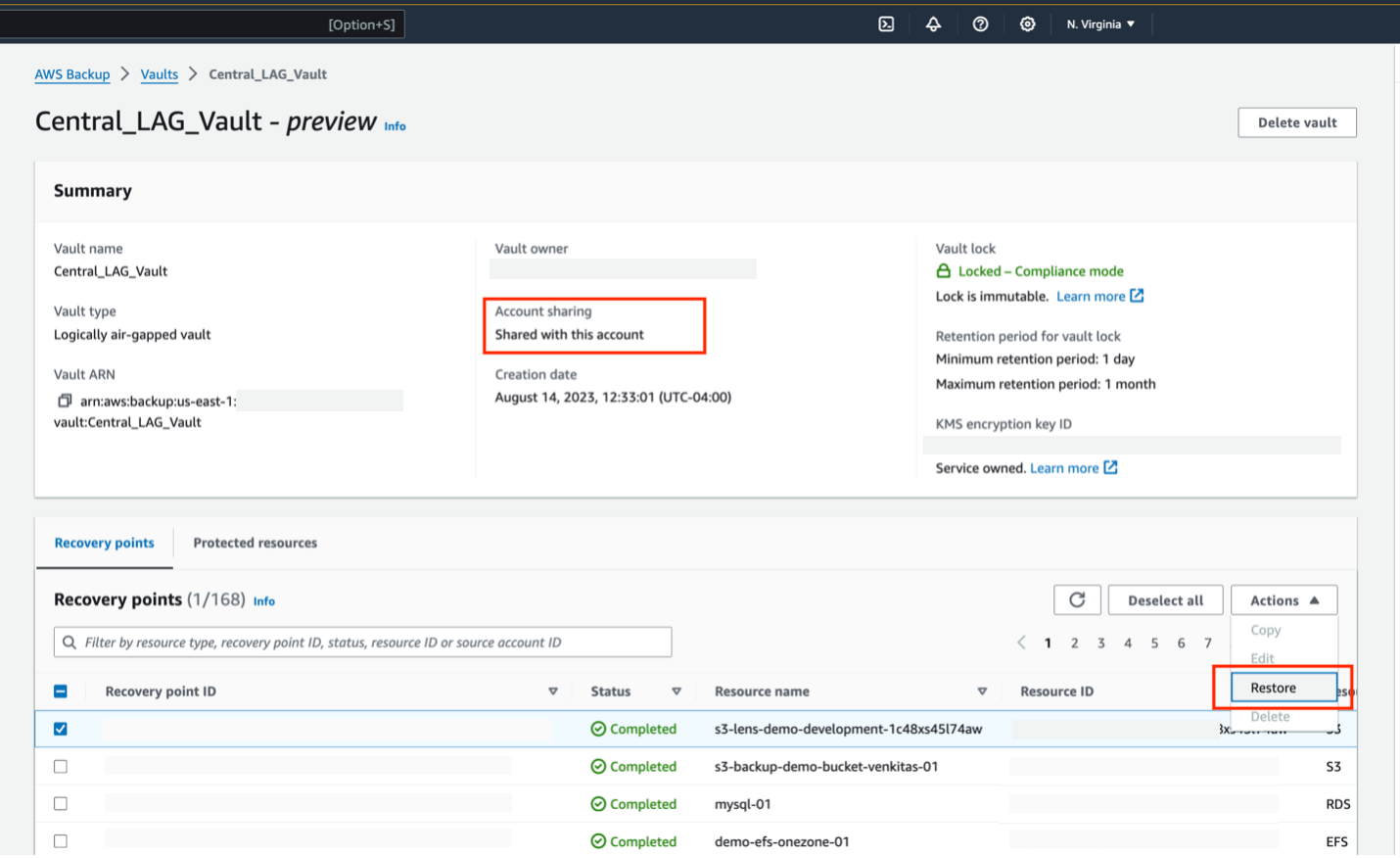Copy the Vault ARN with the copy icon
The image size is (1400, 858).
pyautogui.click(x=65, y=401)
